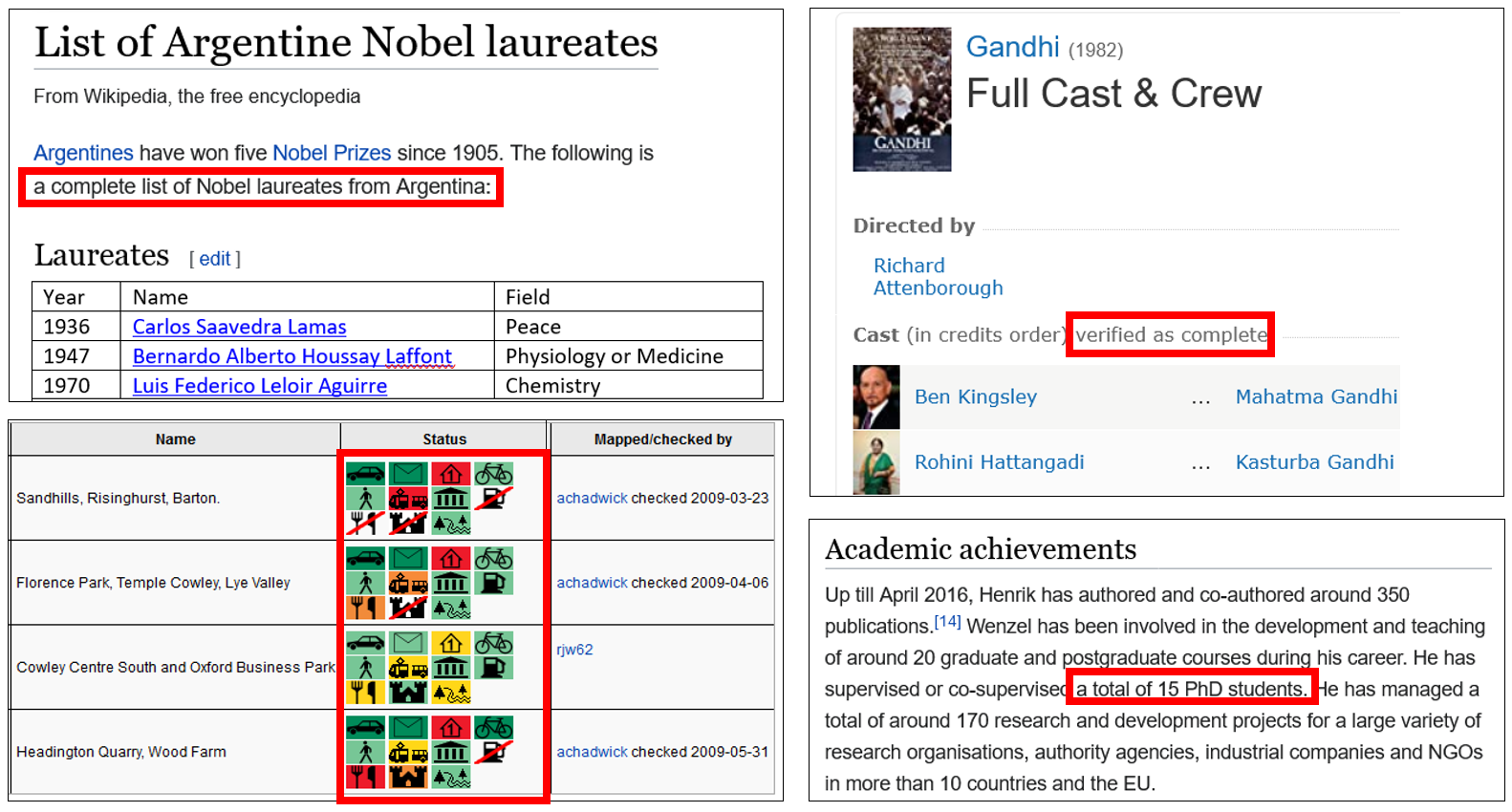Open the rjw62 user link
The width and height of the screenshot is (1512, 812).
(574, 650)
